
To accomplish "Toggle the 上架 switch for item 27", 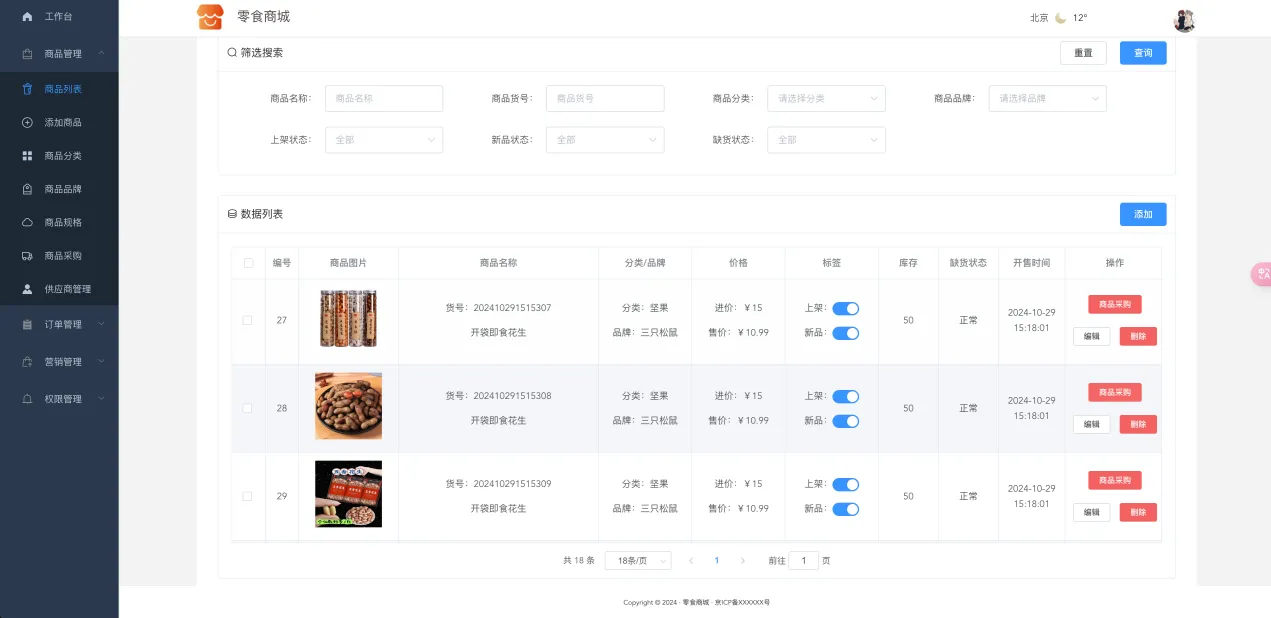I will (x=845, y=308).
